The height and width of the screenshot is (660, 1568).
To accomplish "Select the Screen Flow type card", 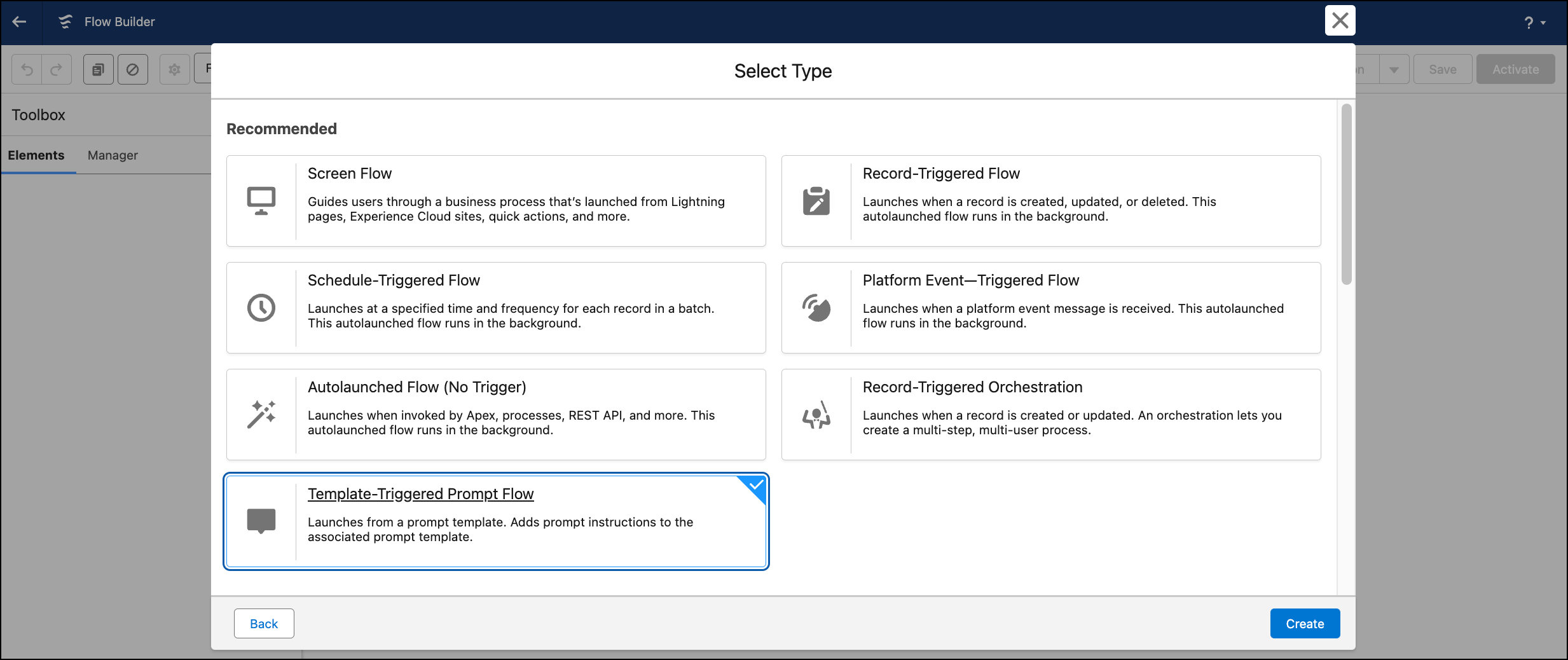I will click(496, 201).
